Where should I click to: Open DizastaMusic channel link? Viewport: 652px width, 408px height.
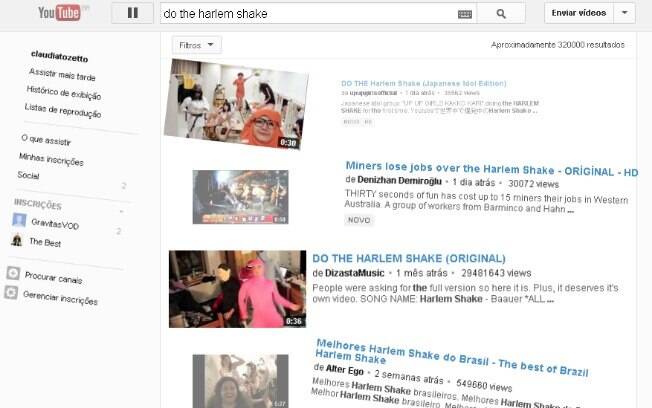pyautogui.click(x=355, y=273)
